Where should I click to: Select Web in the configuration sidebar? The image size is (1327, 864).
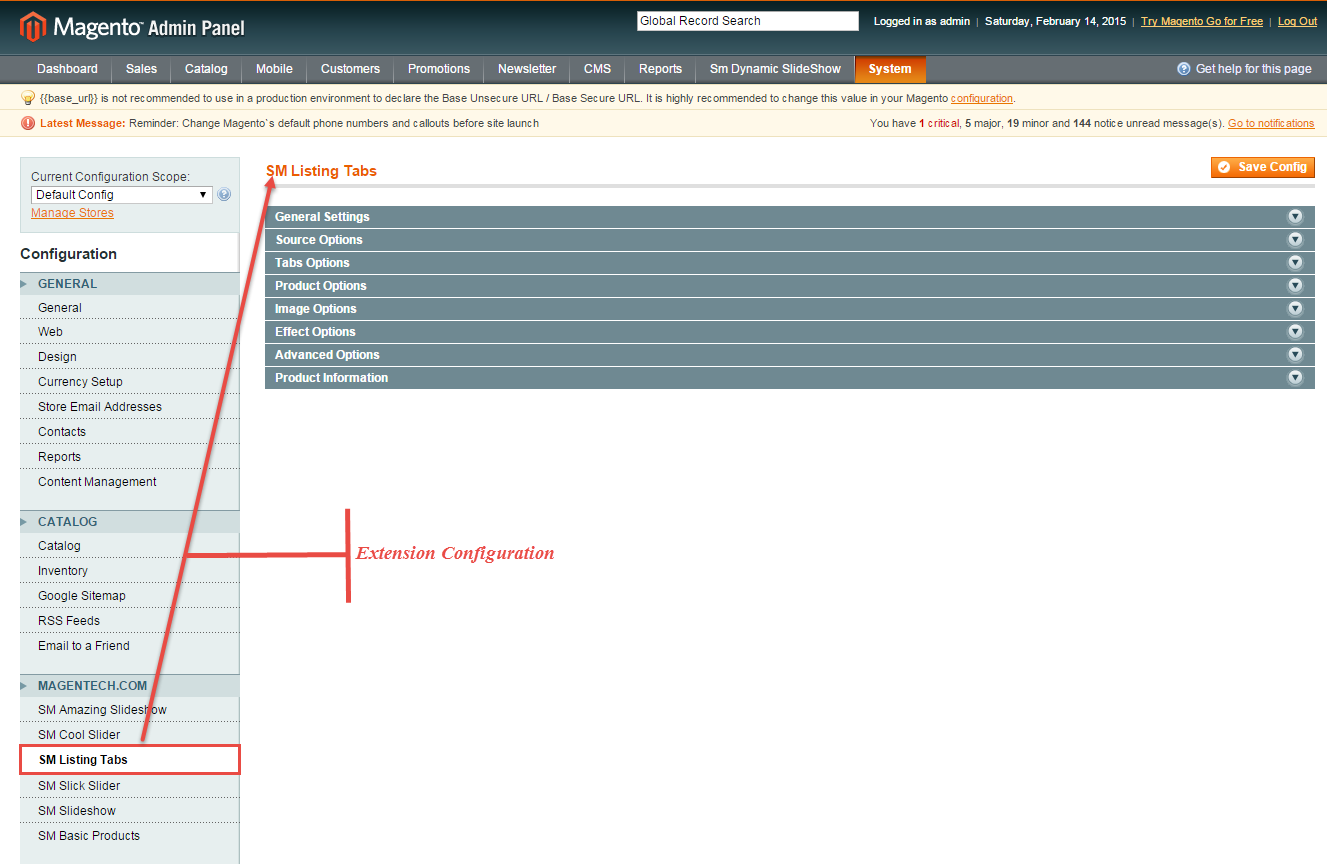129,332
